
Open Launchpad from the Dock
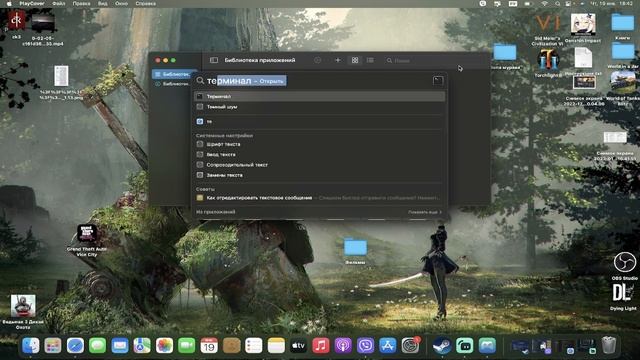click(53, 346)
